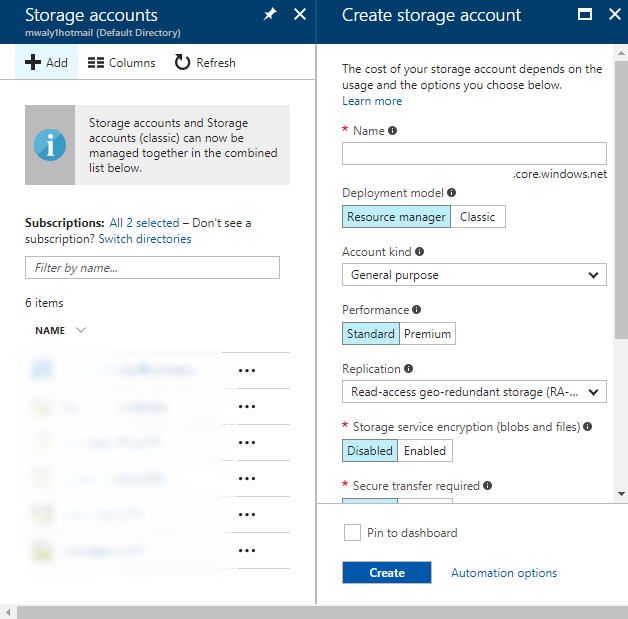
Task: Open the Columns chooser
Action: coord(121,63)
